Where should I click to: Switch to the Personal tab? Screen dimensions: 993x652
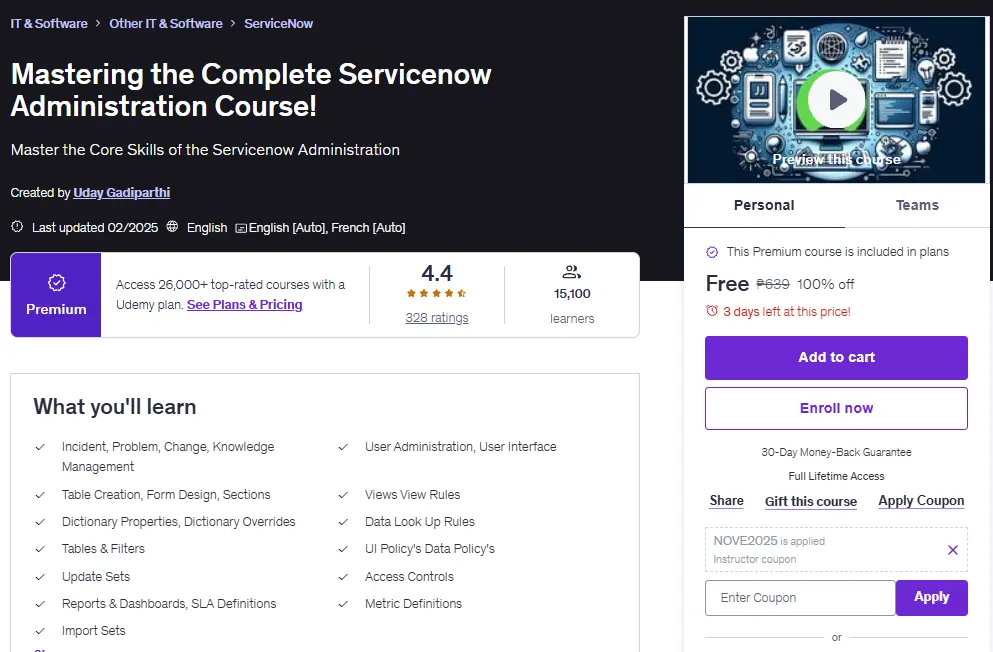(x=764, y=205)
